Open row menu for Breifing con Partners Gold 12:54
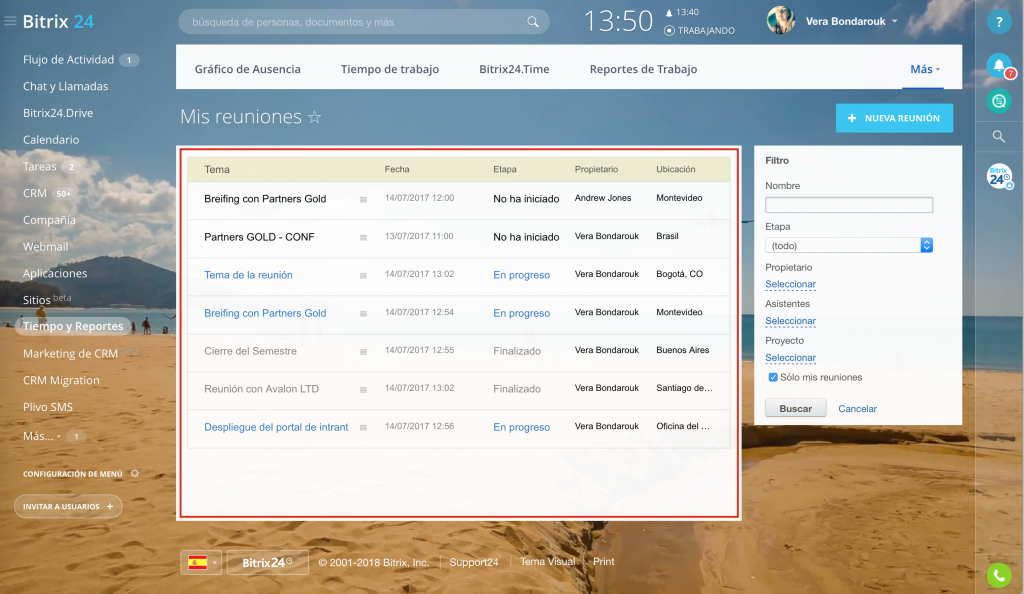This screenshot has width=1024, height=594. click(363, 313)
